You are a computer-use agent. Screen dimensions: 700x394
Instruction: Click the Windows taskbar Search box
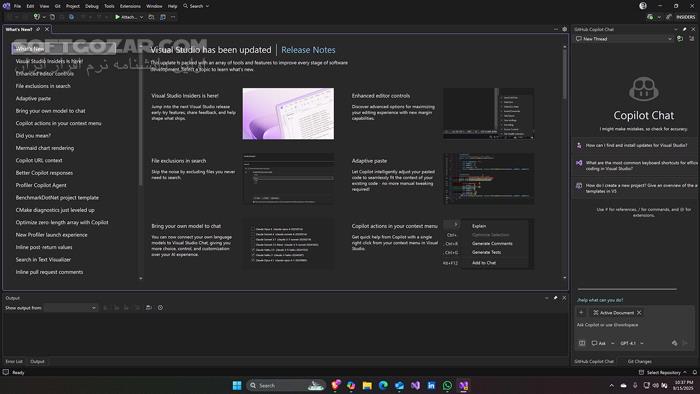[x=286, y=386]
